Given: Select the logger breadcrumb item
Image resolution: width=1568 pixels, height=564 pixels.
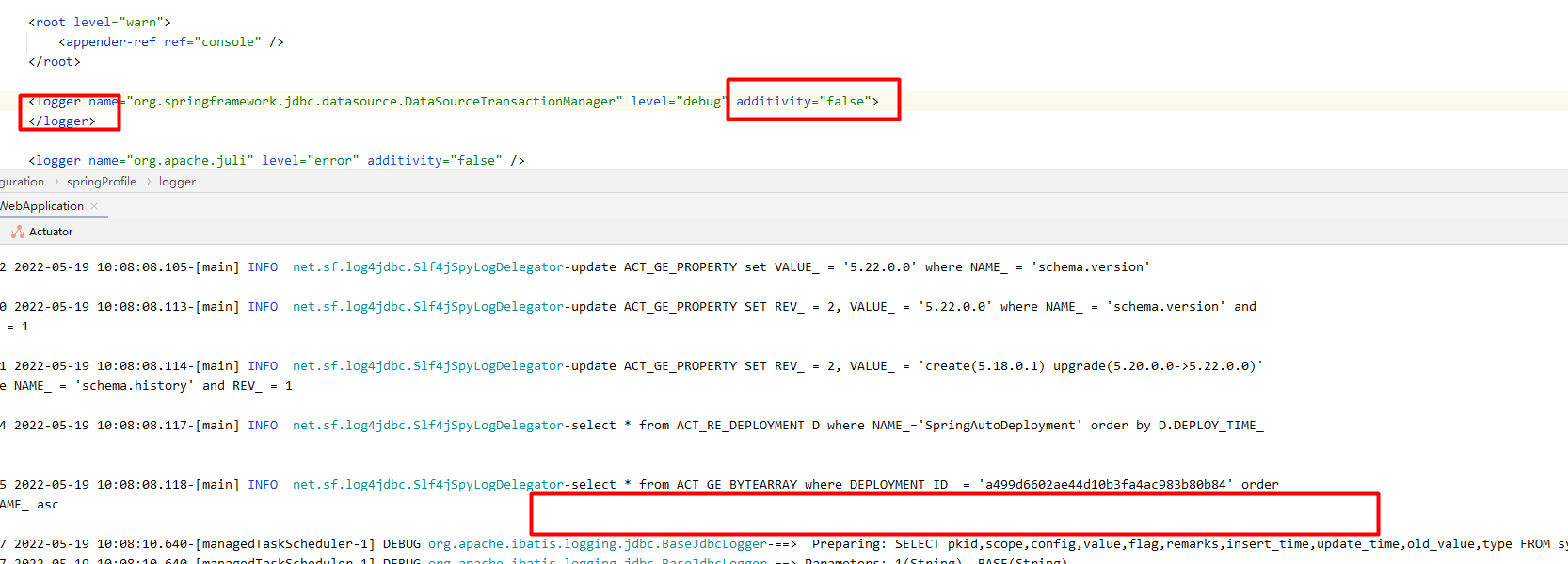Looking at the screenshot, I should click(177, 182).
